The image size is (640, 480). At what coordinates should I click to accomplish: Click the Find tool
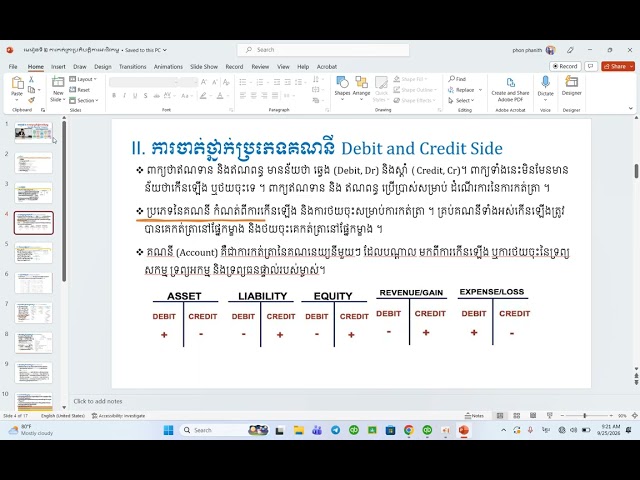tap(457, 79)
